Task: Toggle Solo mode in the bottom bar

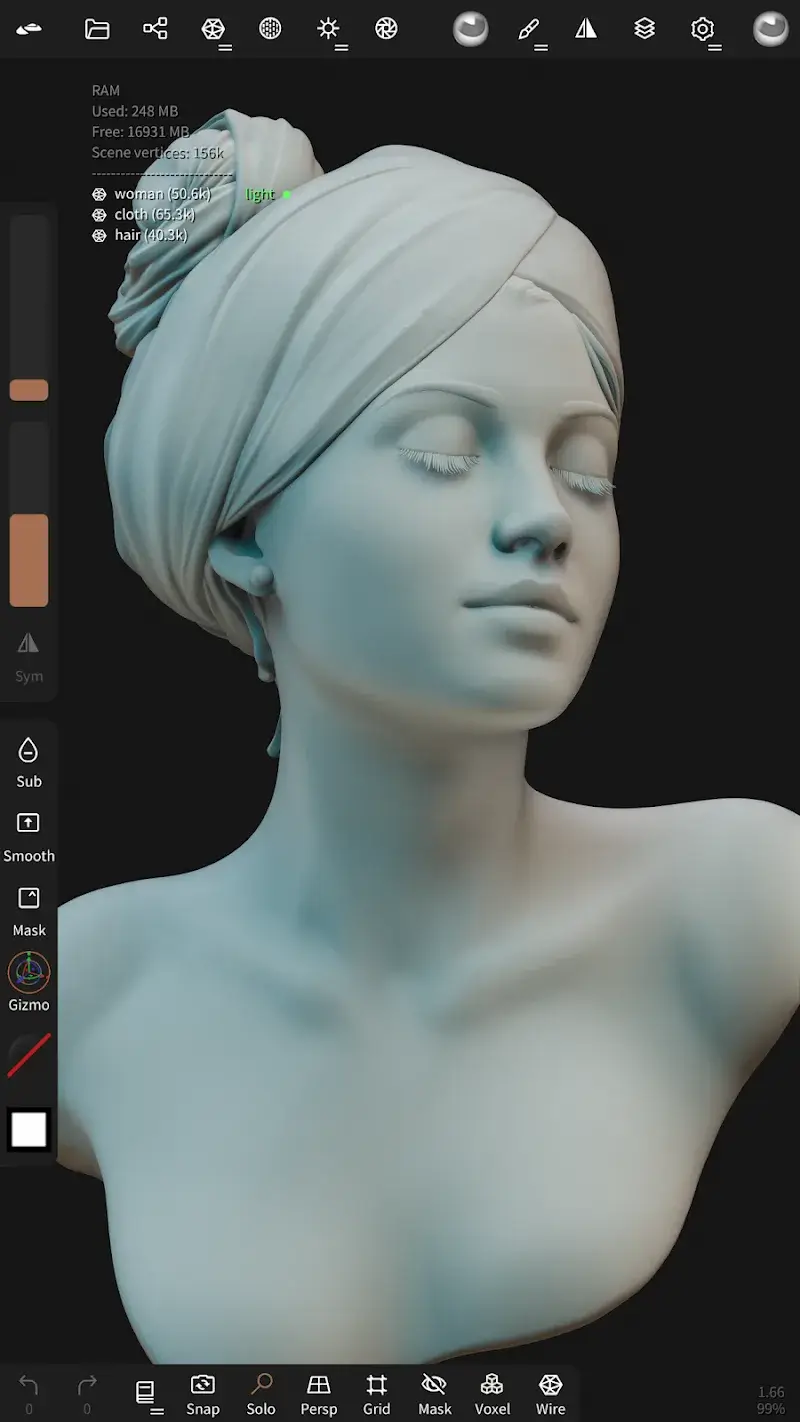Action: [260, 1393]
